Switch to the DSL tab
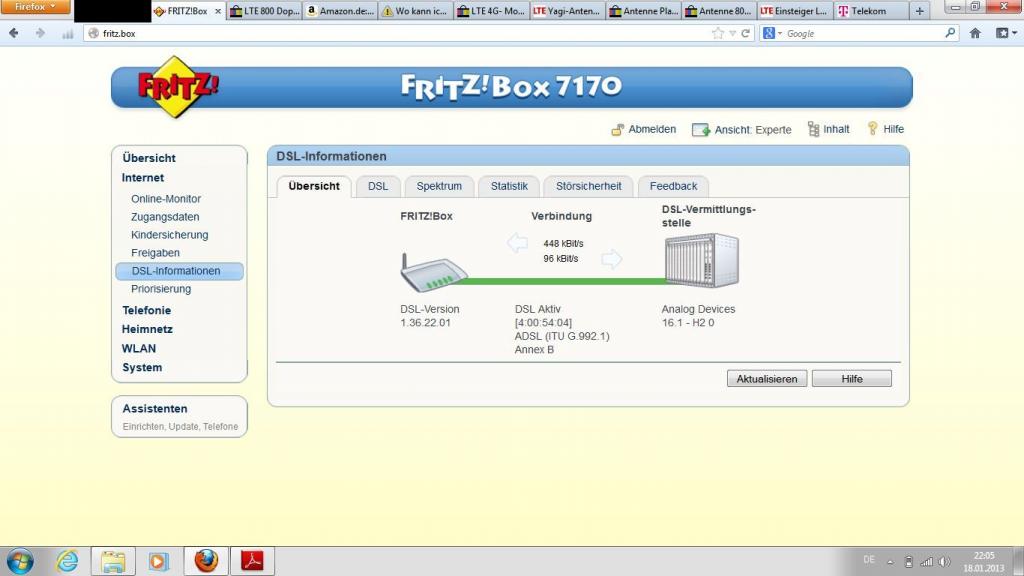 pos(377,186)
